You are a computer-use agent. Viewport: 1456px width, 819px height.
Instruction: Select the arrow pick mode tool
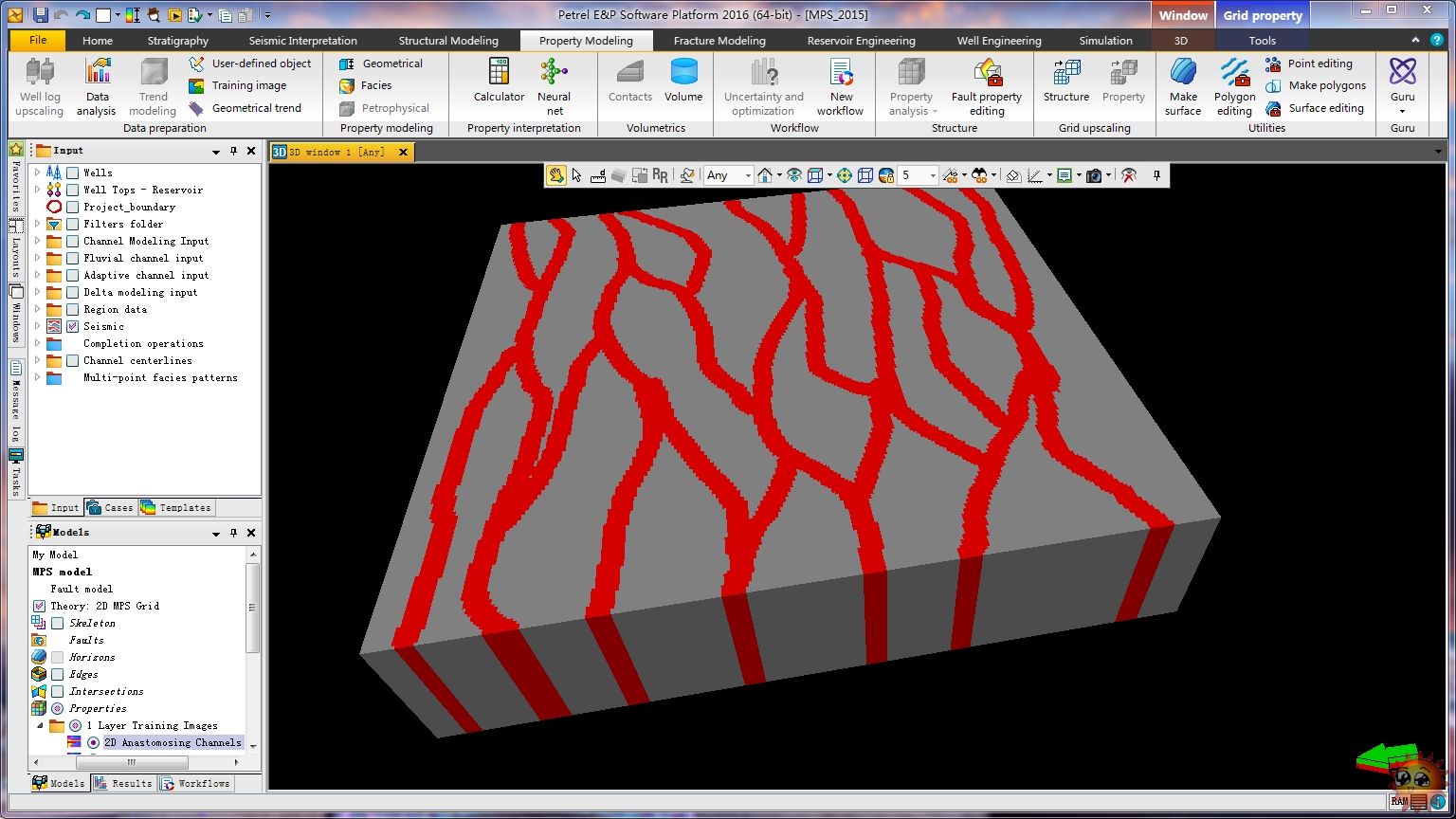click(x=576, y=175)
